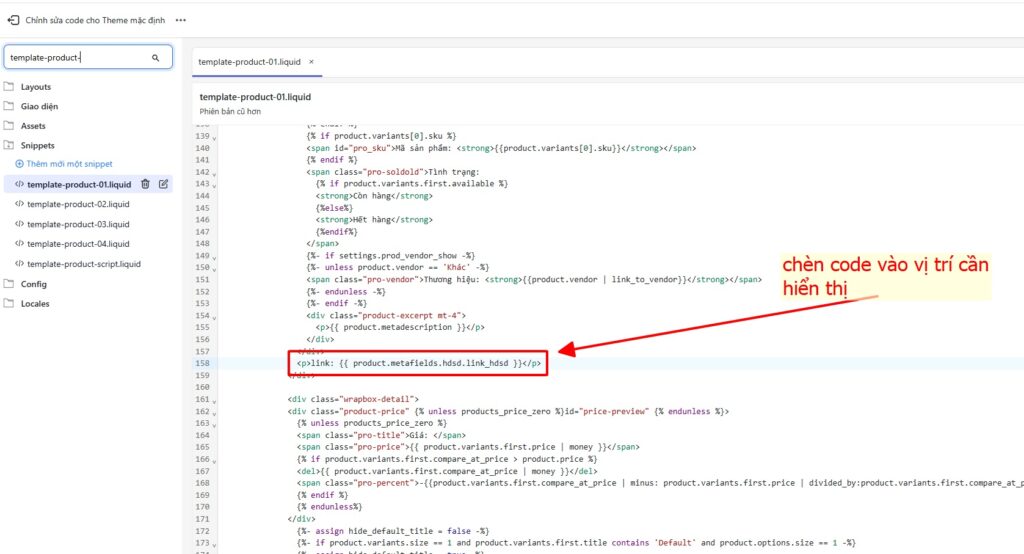
Task: Click the 'Phiên bản cũ hơn' link
Action: coord(230,111)
